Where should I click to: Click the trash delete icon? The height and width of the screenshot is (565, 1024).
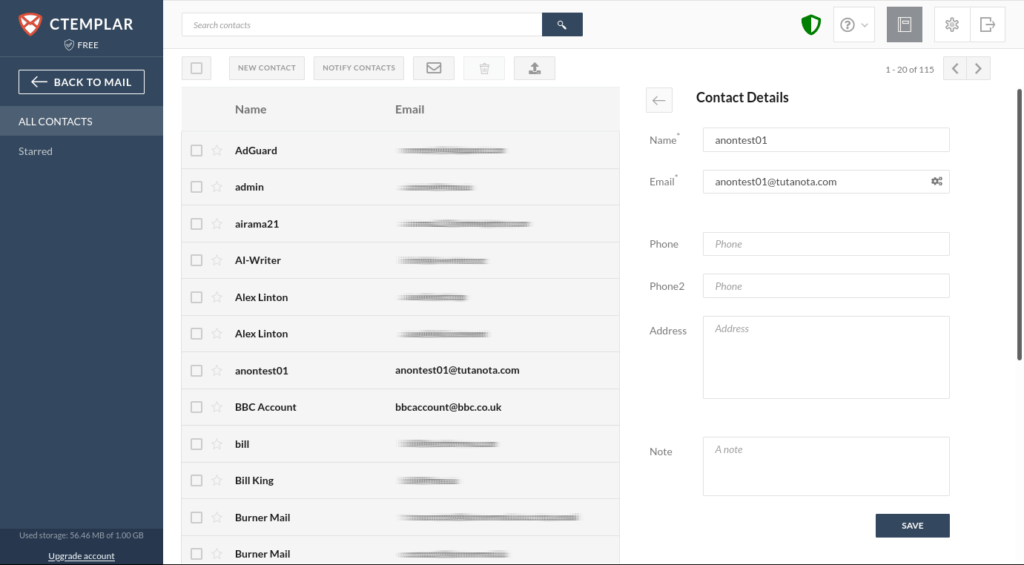click(x=484, y=68)
